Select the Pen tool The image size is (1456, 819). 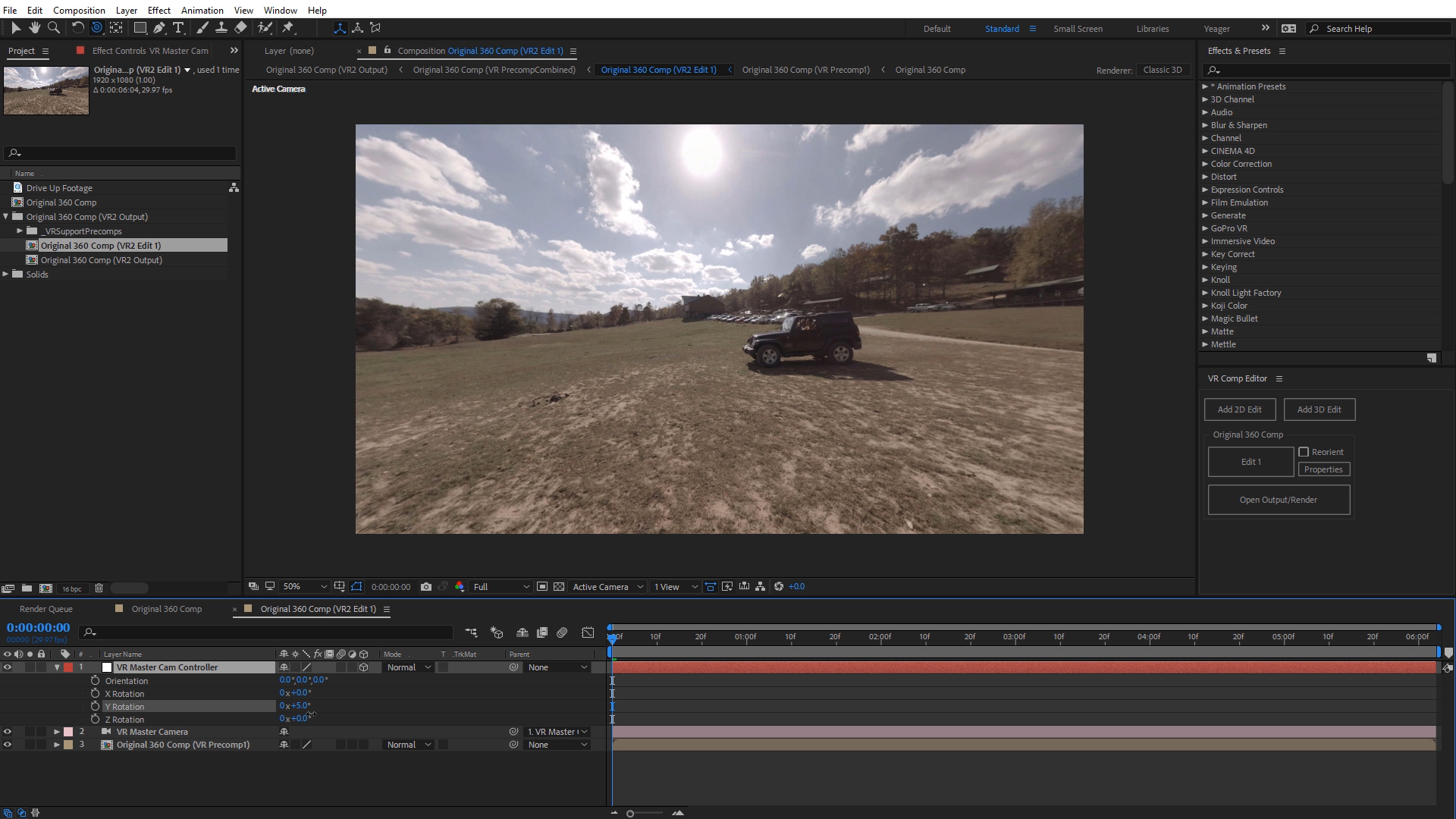pyautogui.click(x=159, y=28)
